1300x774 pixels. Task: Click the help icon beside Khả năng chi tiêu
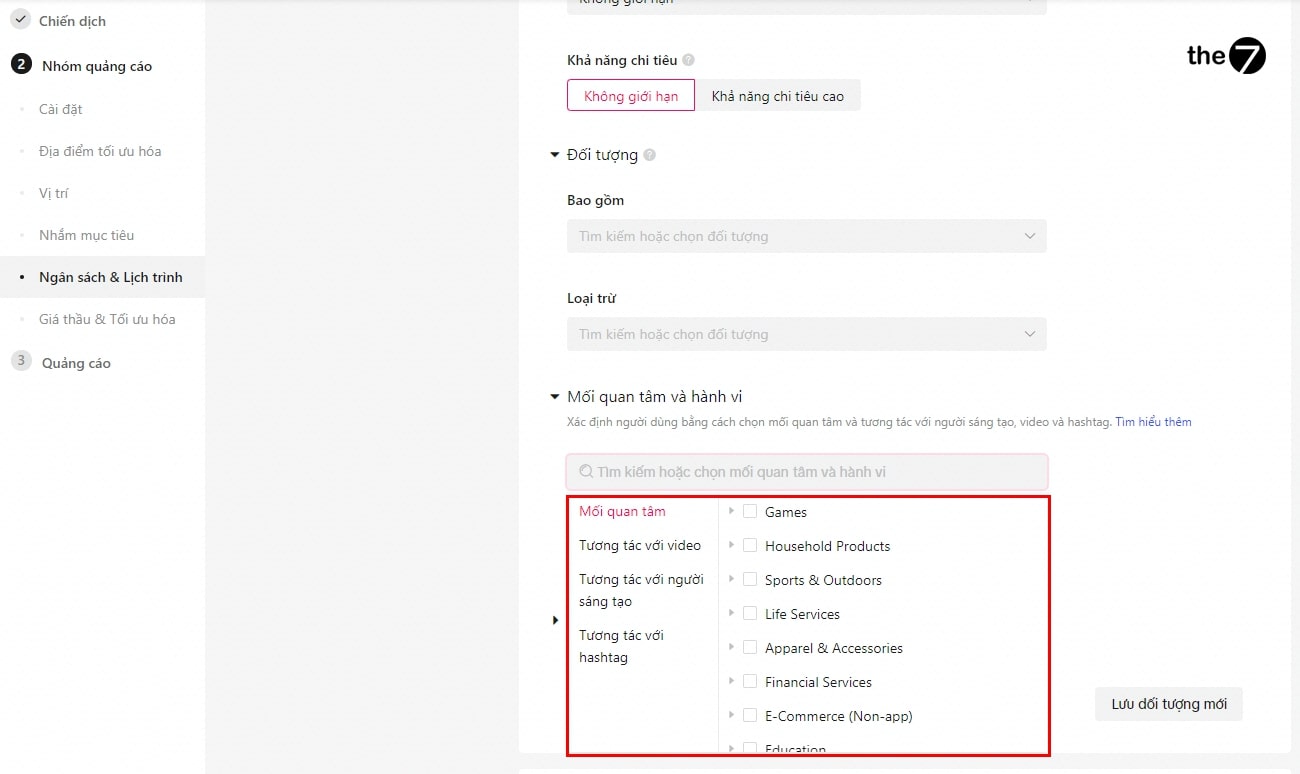pos(689,60)
